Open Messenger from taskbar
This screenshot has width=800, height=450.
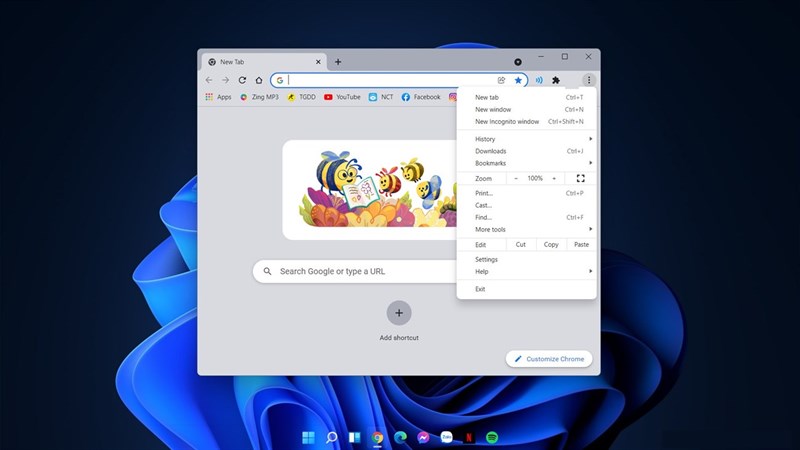(423, 437)
